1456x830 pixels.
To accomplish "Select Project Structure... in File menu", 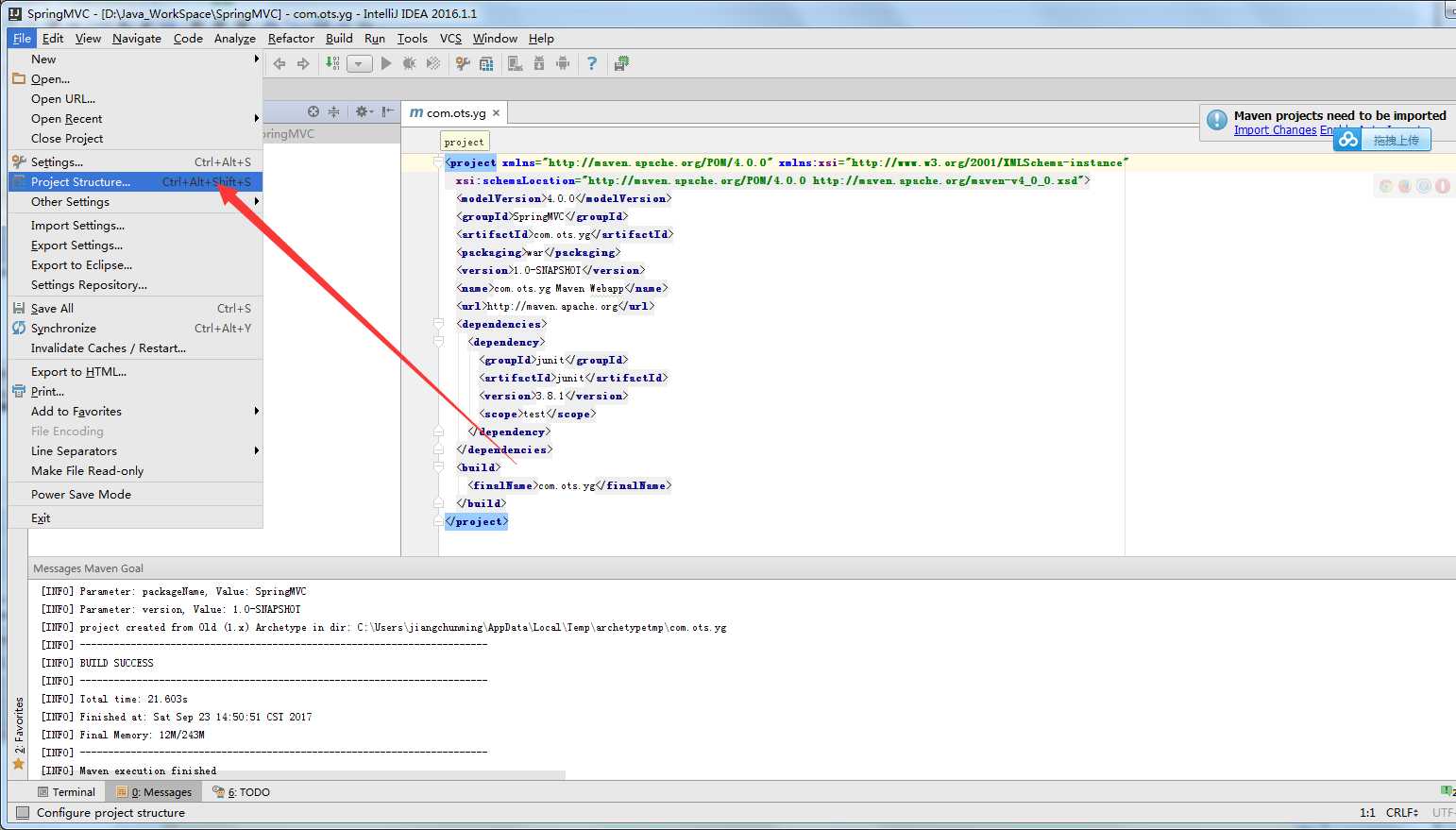I will (x=80, y=181).
